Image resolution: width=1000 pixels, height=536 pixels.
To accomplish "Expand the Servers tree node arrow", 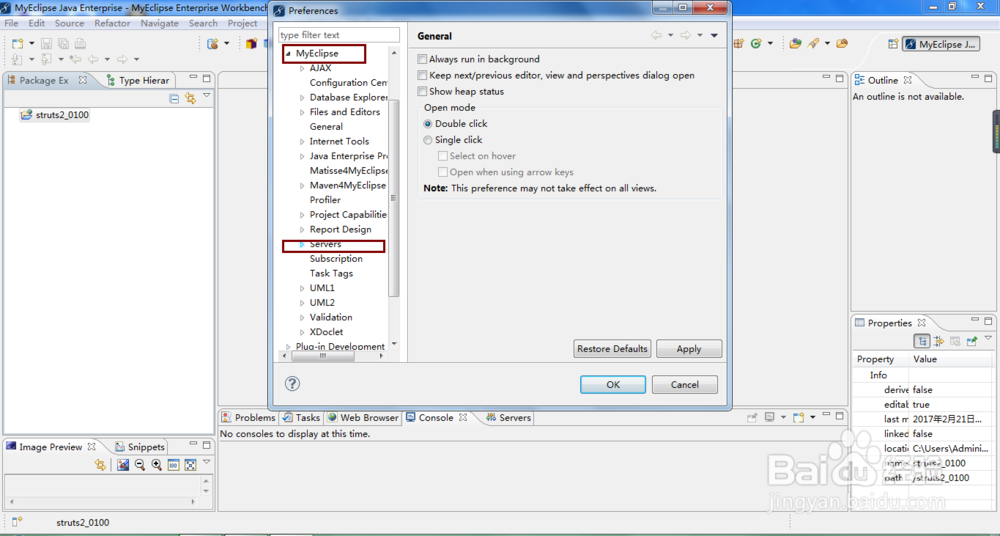I will (302, 244).
